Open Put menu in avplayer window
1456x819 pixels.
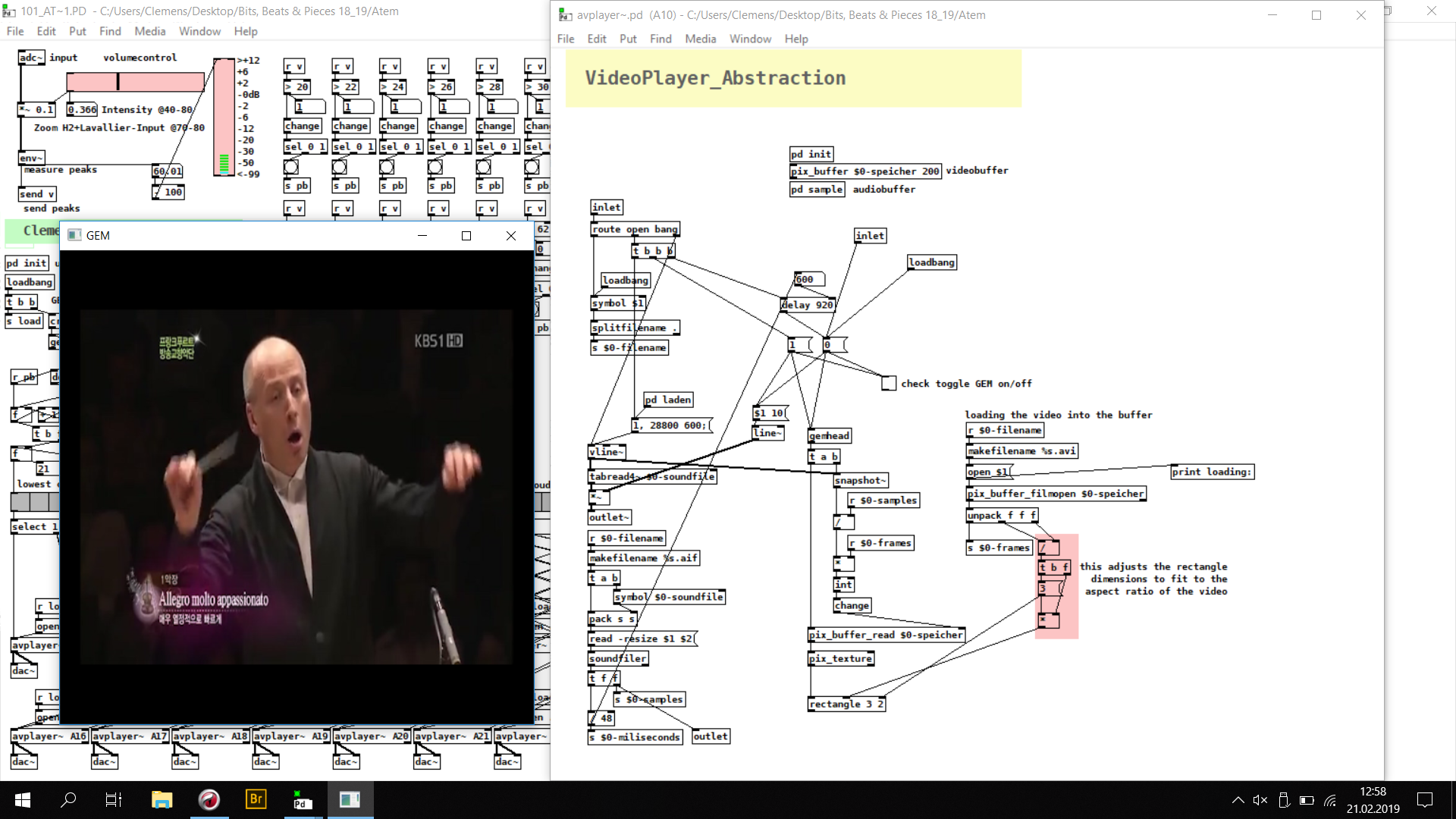coord(628,39)
